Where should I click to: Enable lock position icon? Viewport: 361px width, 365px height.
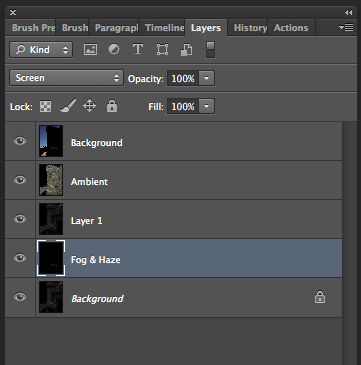pos(89,106)
